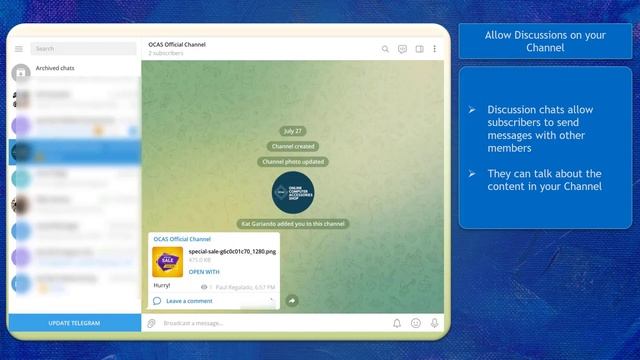Attach a file using paperclip icon

click(151, 323)
